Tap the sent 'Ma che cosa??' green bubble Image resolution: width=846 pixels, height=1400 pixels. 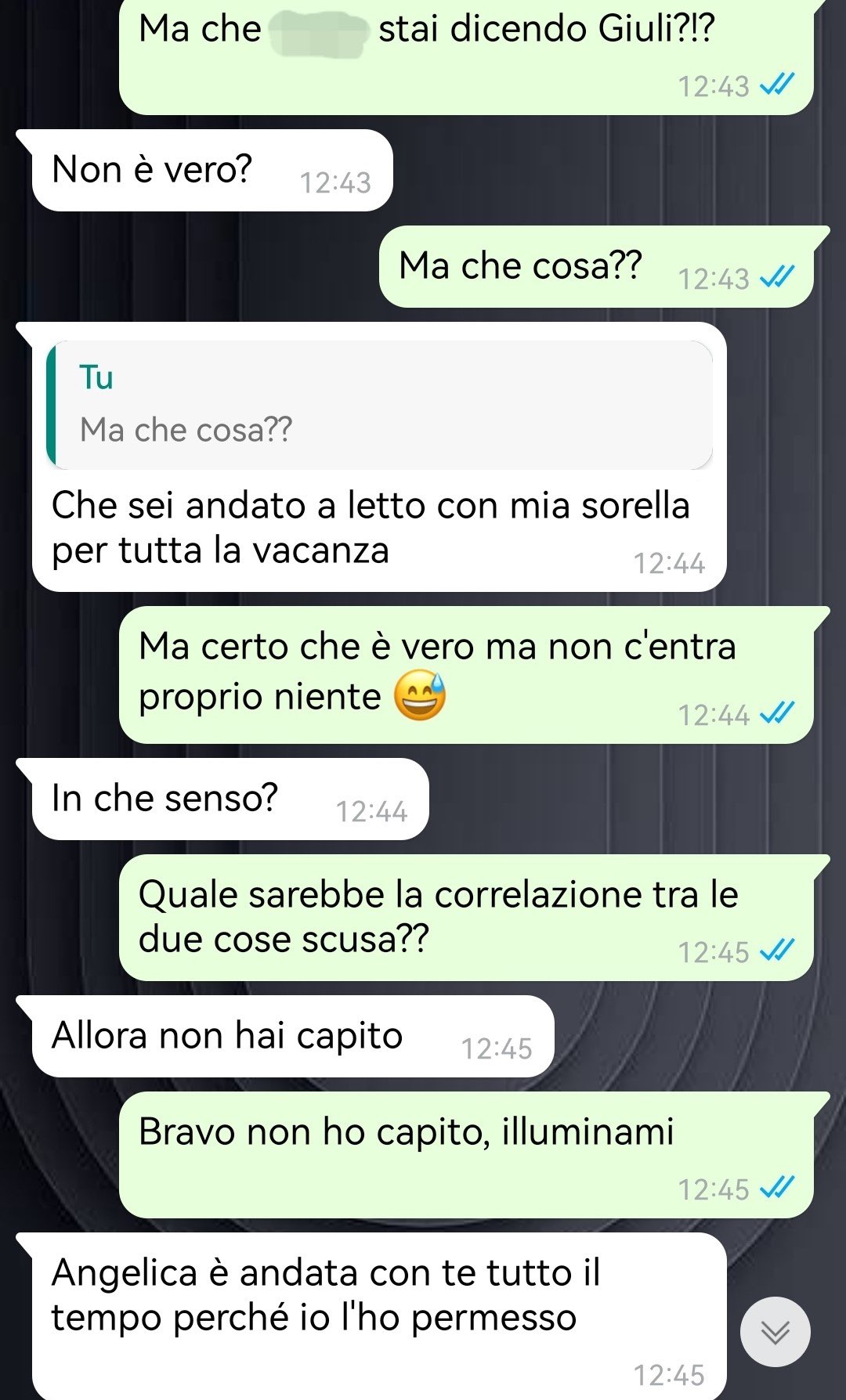[596, 266]
